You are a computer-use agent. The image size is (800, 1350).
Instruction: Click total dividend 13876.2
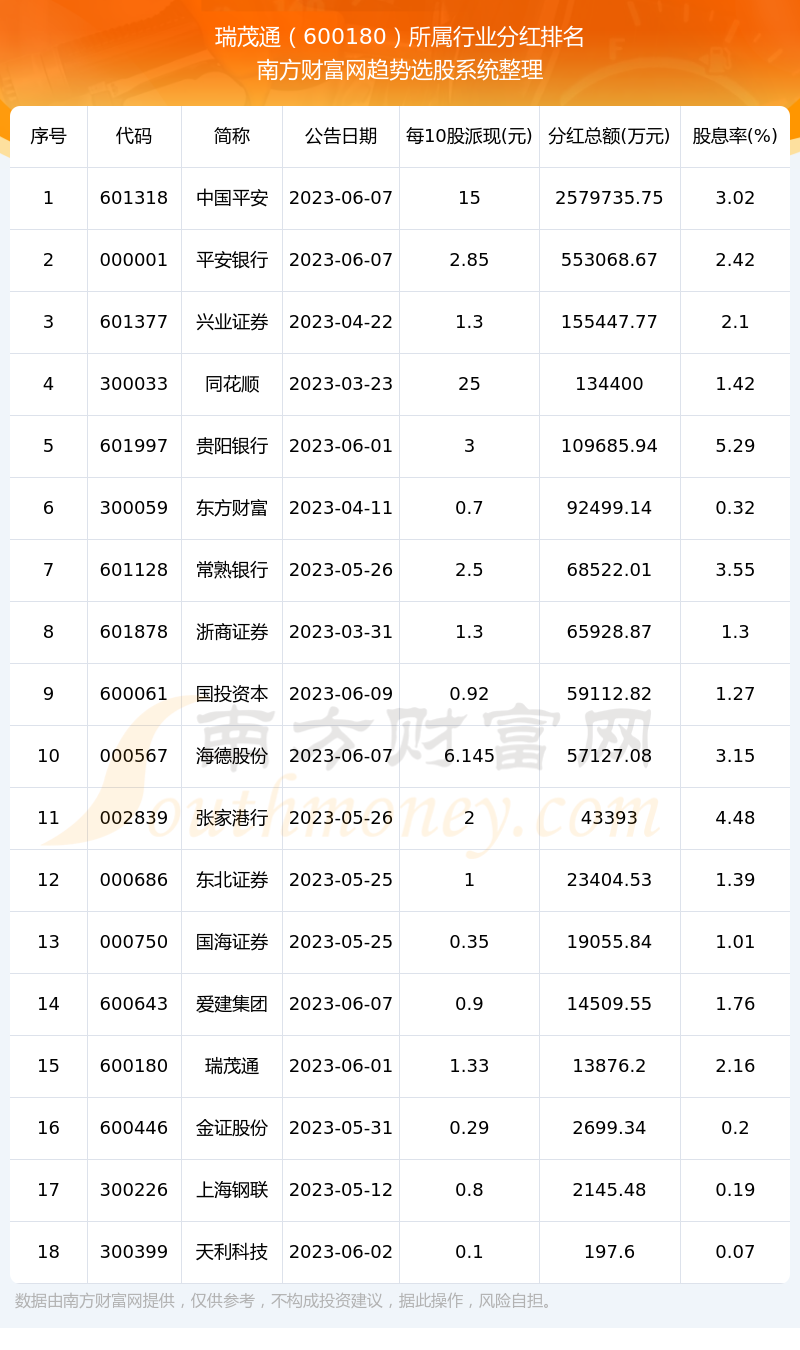tap(609, 1066)
